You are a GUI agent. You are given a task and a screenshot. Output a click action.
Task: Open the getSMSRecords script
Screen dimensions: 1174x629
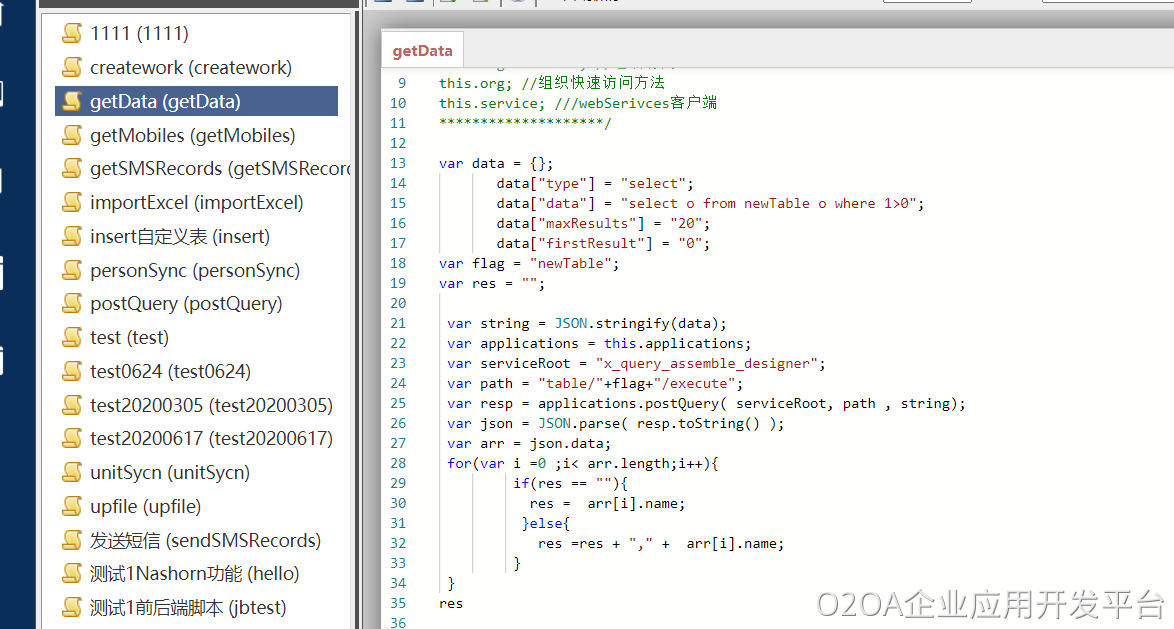[x=220, y=169]
